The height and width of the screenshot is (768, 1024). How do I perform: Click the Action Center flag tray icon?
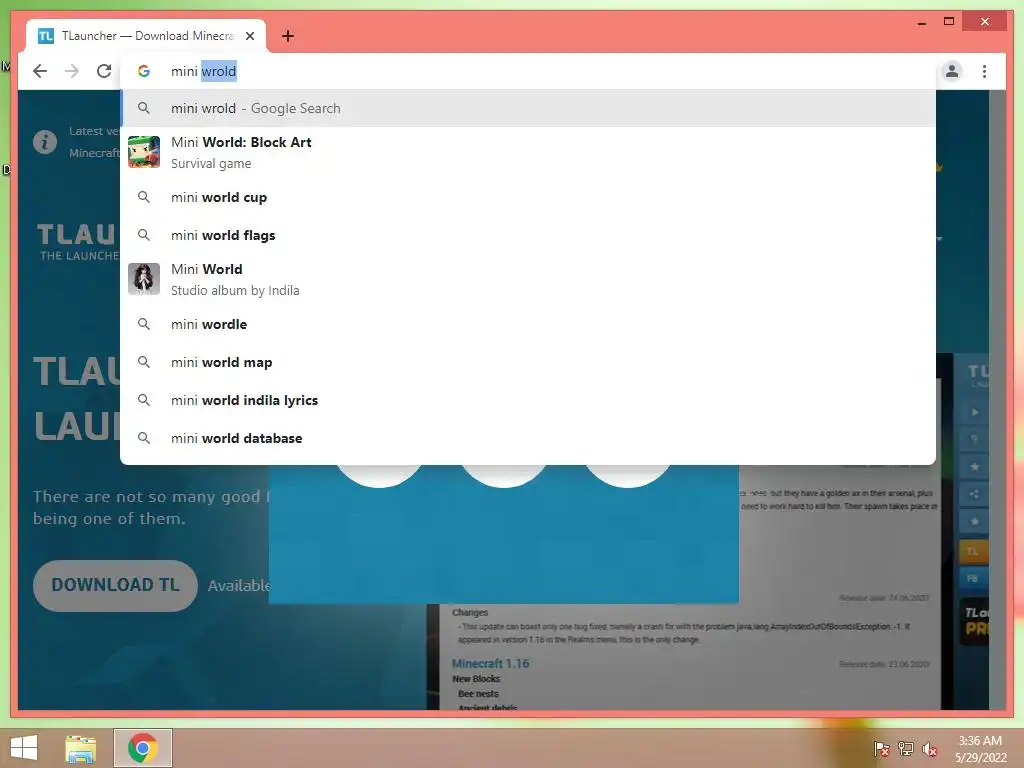click(882, 748)
